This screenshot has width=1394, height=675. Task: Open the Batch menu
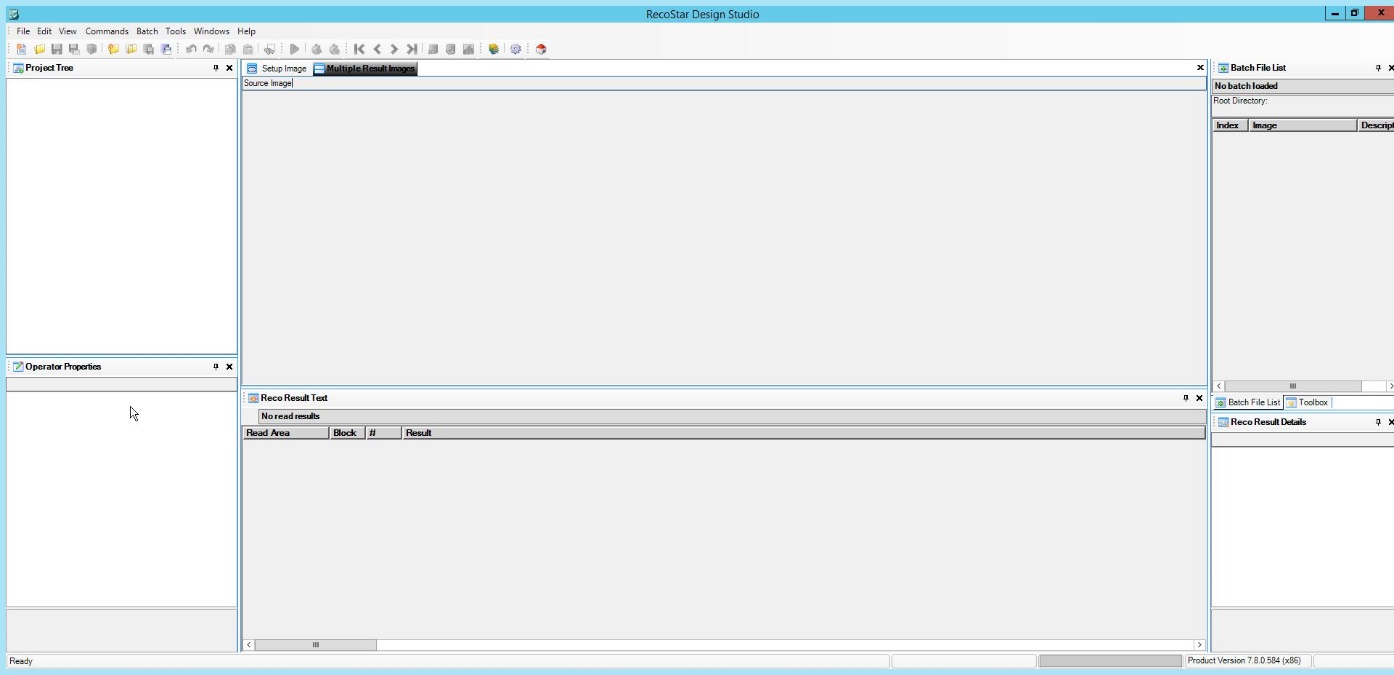coord(147,31)
